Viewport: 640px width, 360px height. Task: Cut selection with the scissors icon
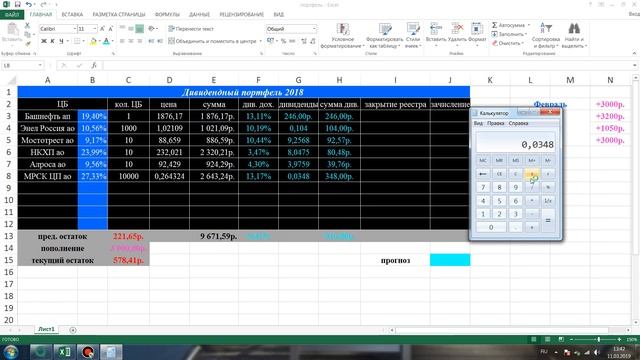(27, 26)
